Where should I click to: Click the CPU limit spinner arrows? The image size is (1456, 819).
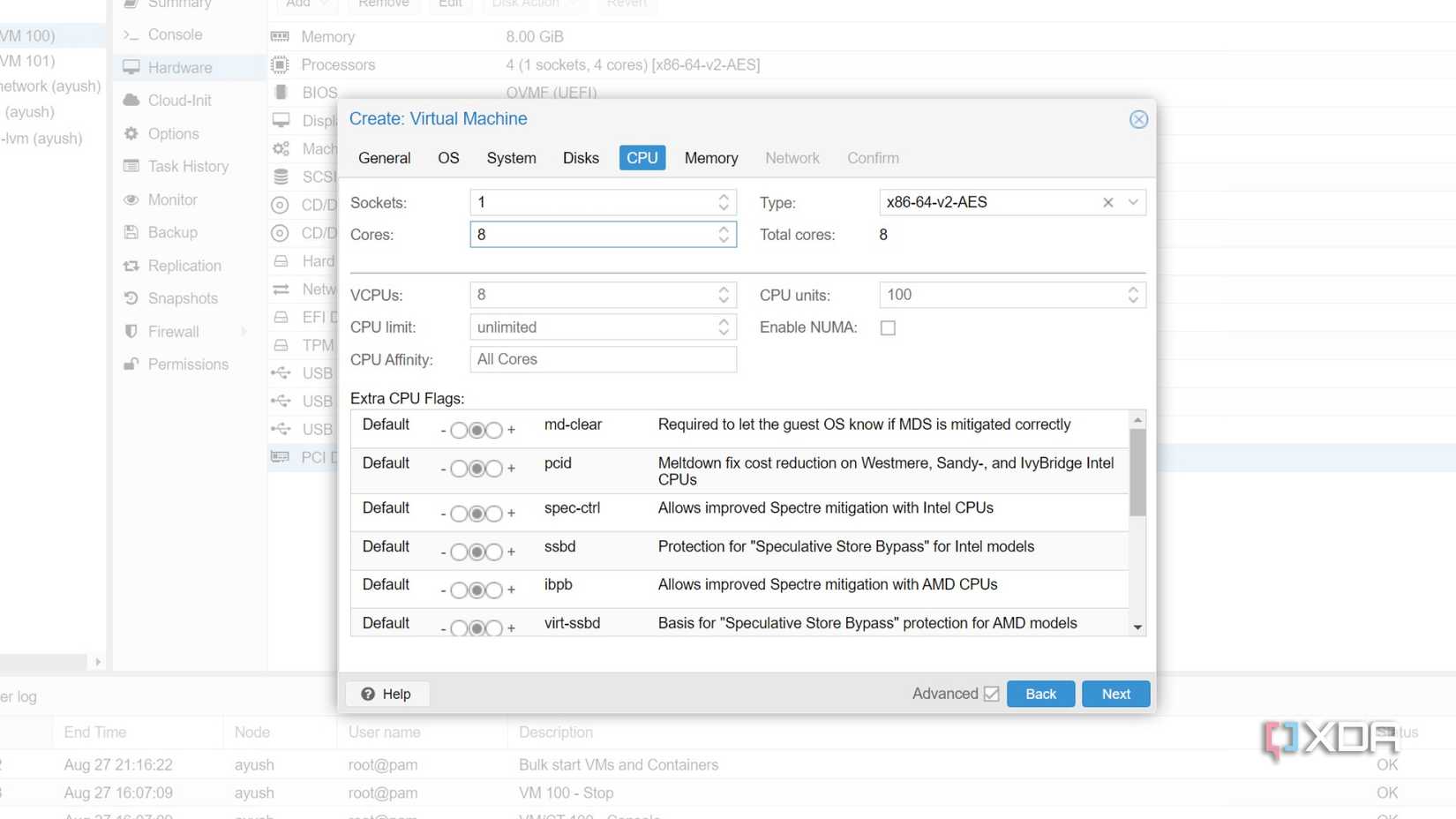tap(724, 327)
